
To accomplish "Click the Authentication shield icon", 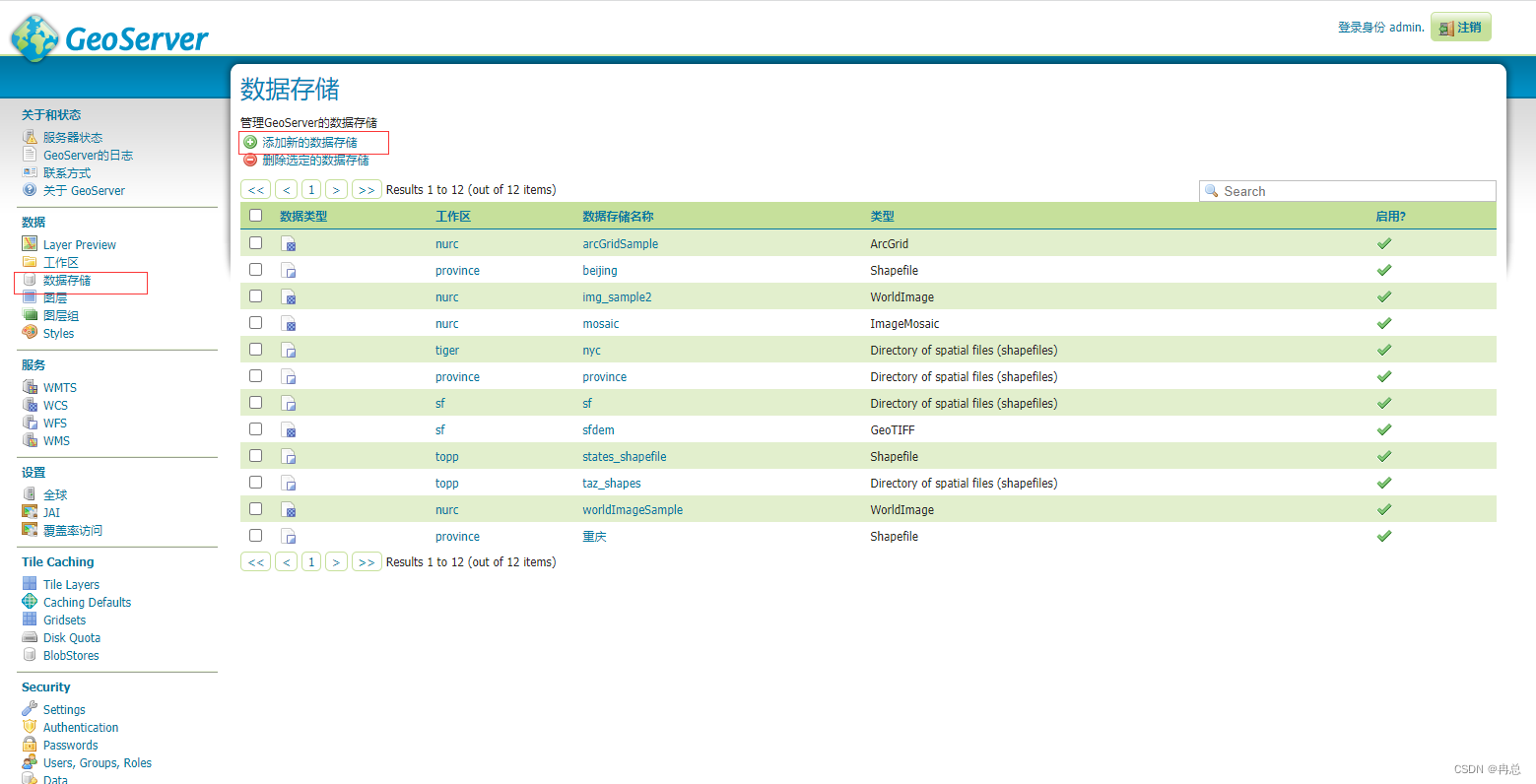I will tap(30, 727).
